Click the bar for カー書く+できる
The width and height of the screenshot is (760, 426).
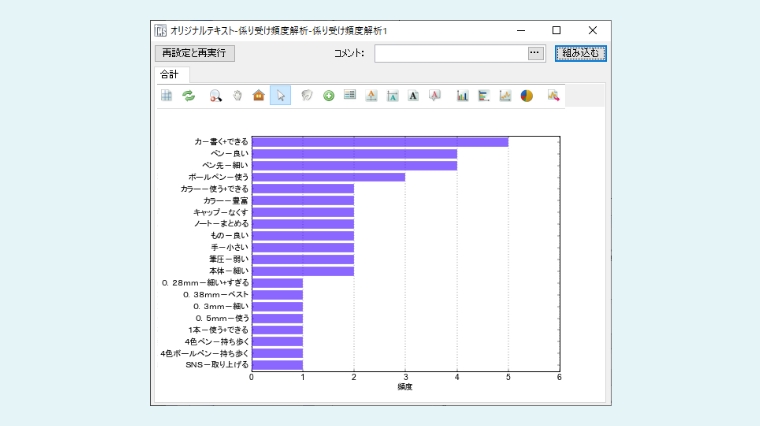click(x=380, y=142)
